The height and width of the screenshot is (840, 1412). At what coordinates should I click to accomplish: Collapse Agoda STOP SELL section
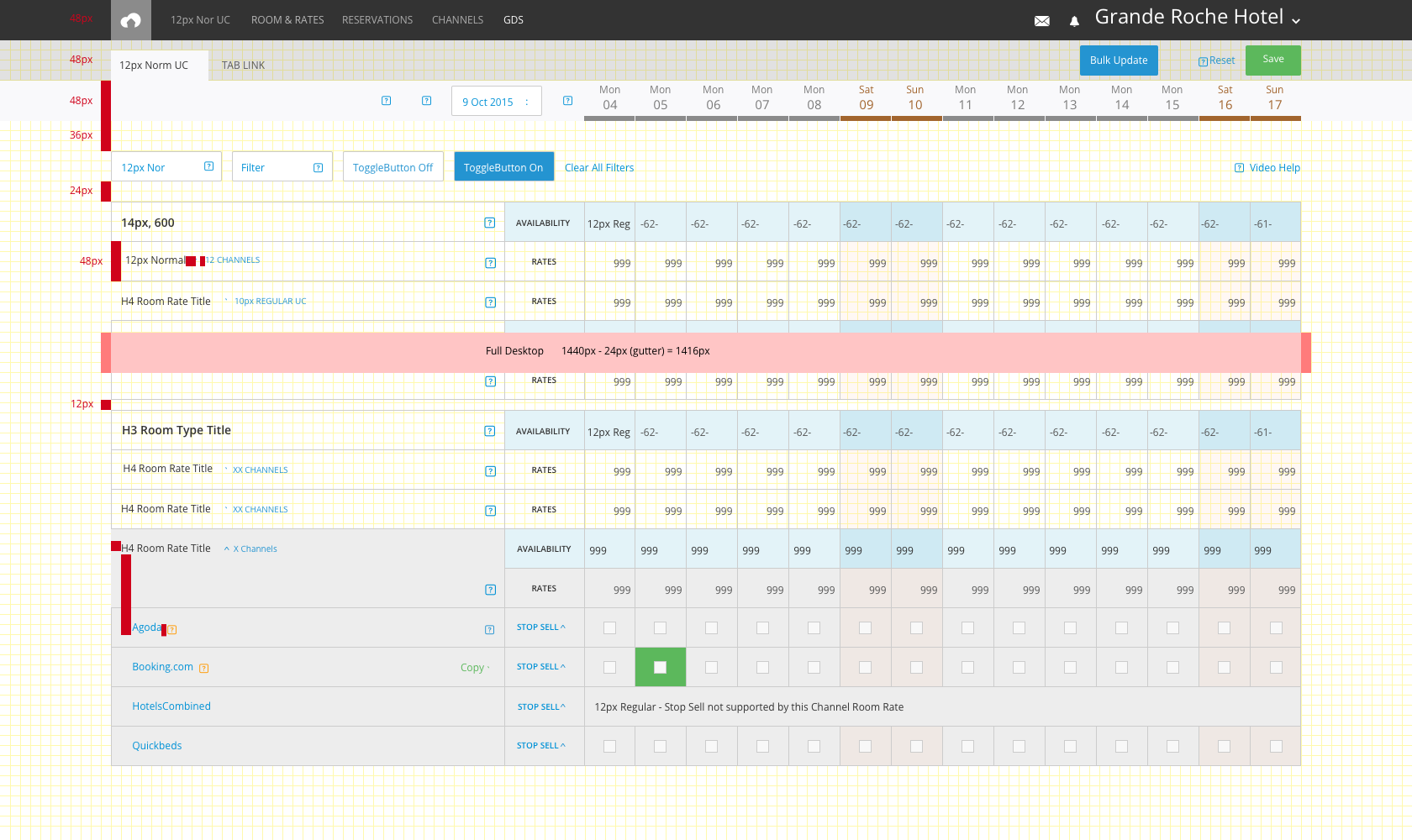541,627
